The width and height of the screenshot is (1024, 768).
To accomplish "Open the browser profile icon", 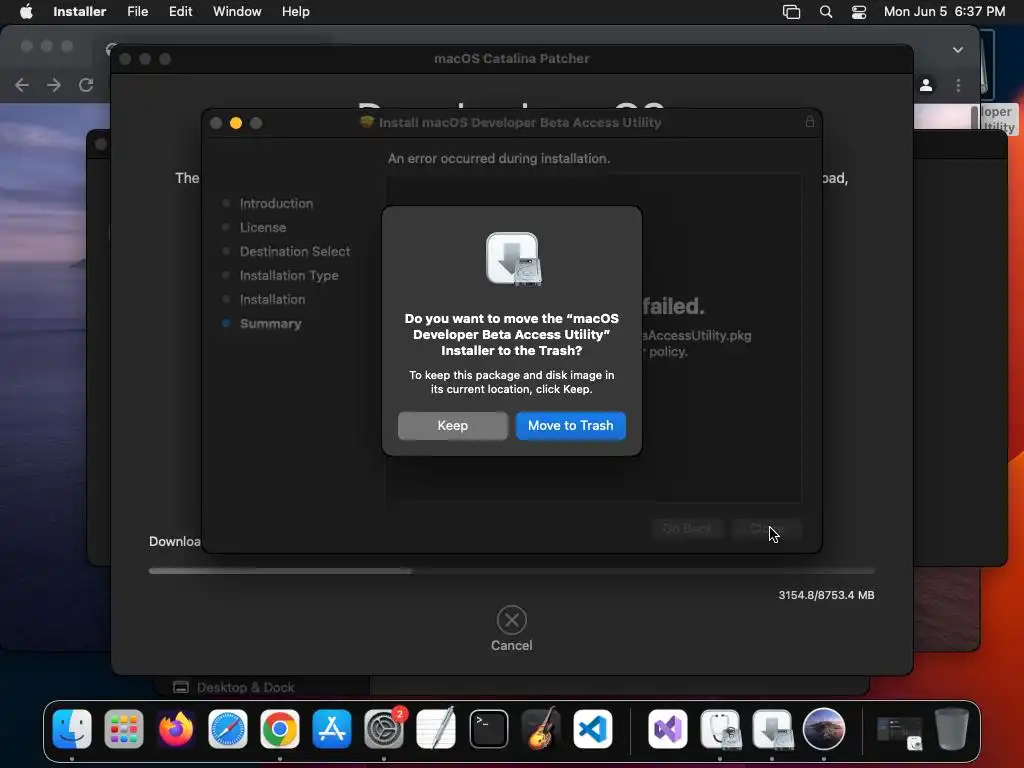I will 926,86.
